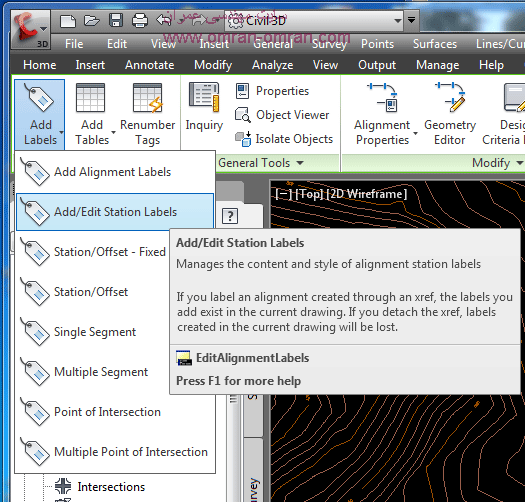Switch to the Annotate ribbon tab
Screen dimensions: 525x502
[149, 65]
